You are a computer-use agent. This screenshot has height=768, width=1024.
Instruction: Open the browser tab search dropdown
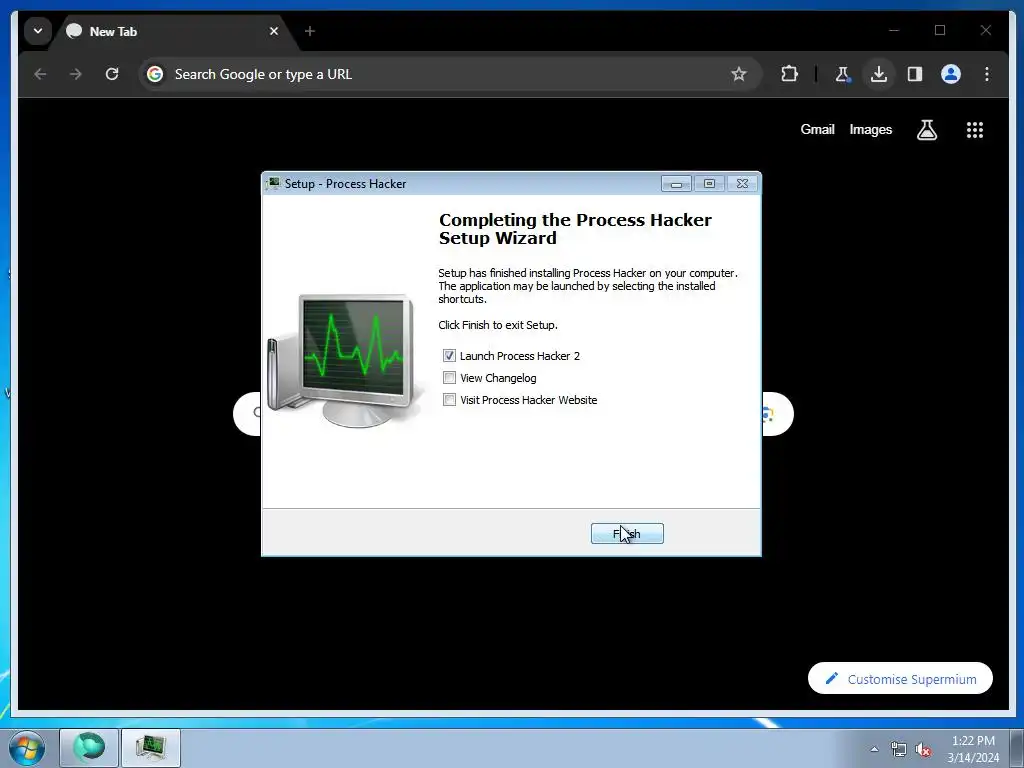pyautogui.click(x=38, y=31)
